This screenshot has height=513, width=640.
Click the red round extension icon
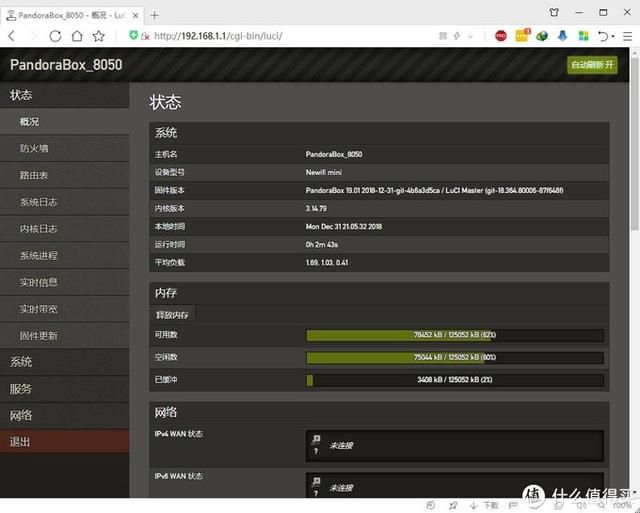click(x=501, y=36)
